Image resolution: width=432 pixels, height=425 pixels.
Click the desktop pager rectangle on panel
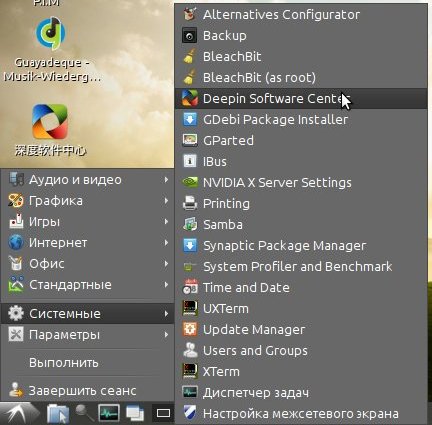tap(163, 414)
